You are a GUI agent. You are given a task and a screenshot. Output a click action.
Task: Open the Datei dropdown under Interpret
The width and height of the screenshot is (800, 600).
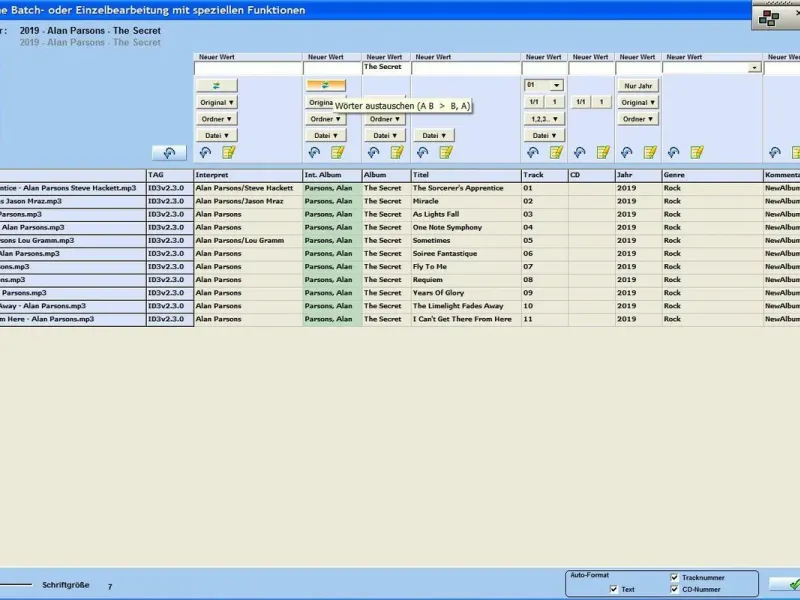pos(217,136)
